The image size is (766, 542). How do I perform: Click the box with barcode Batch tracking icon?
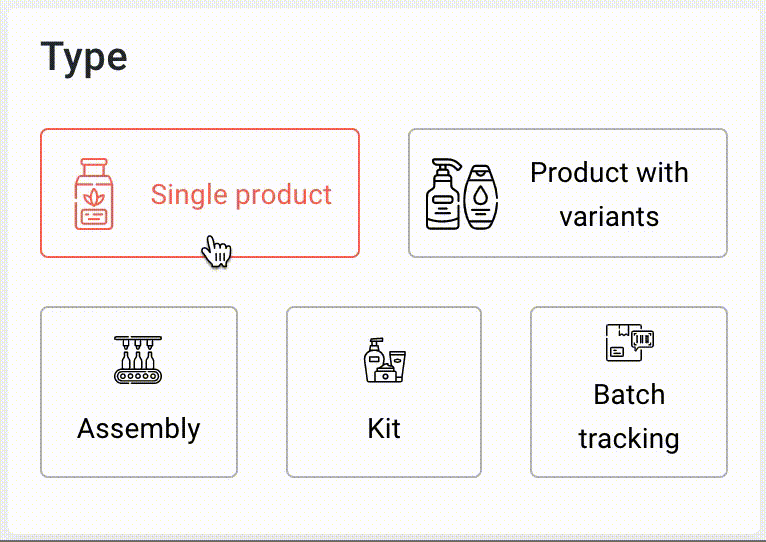point(630,342)
